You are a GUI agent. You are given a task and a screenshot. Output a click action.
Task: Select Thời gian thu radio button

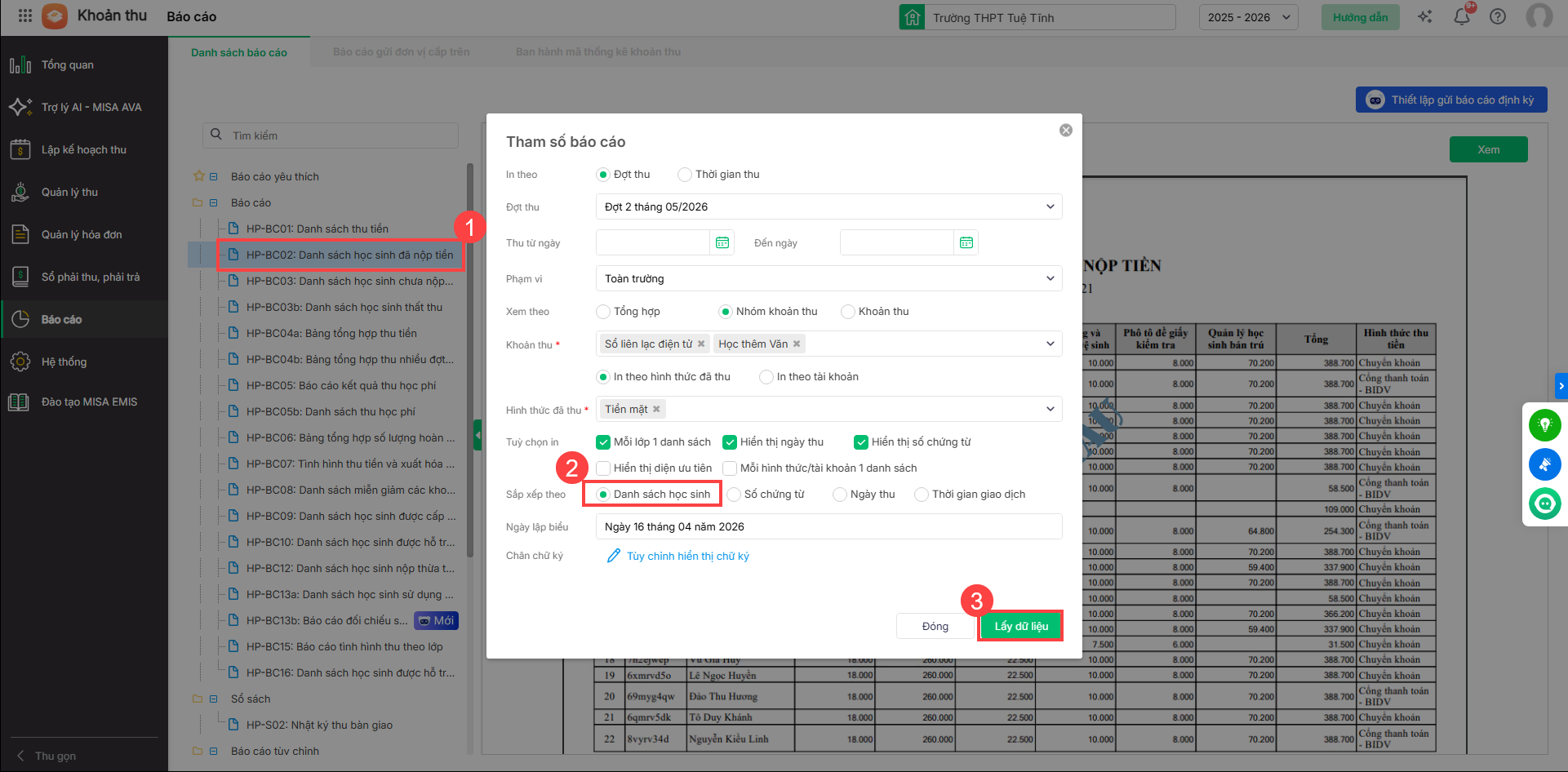coord(685,175)
